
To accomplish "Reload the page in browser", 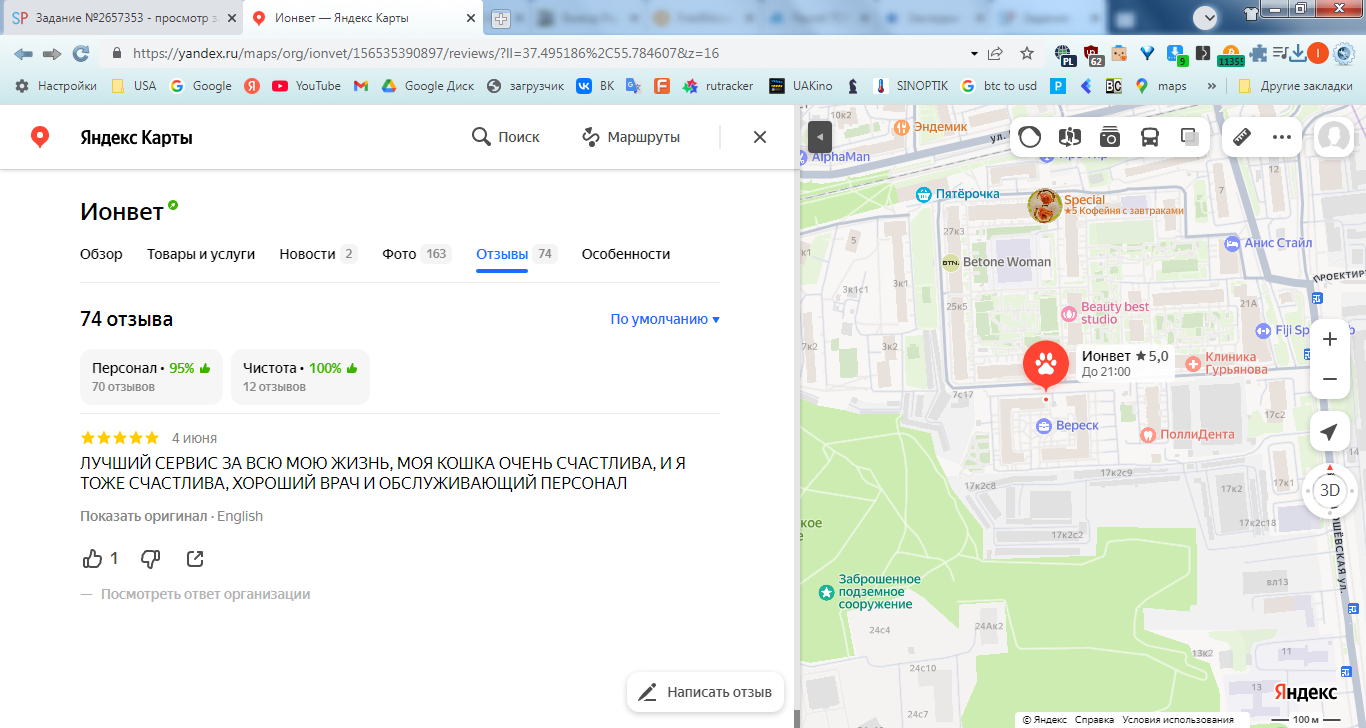I will (x=81, y=53).
